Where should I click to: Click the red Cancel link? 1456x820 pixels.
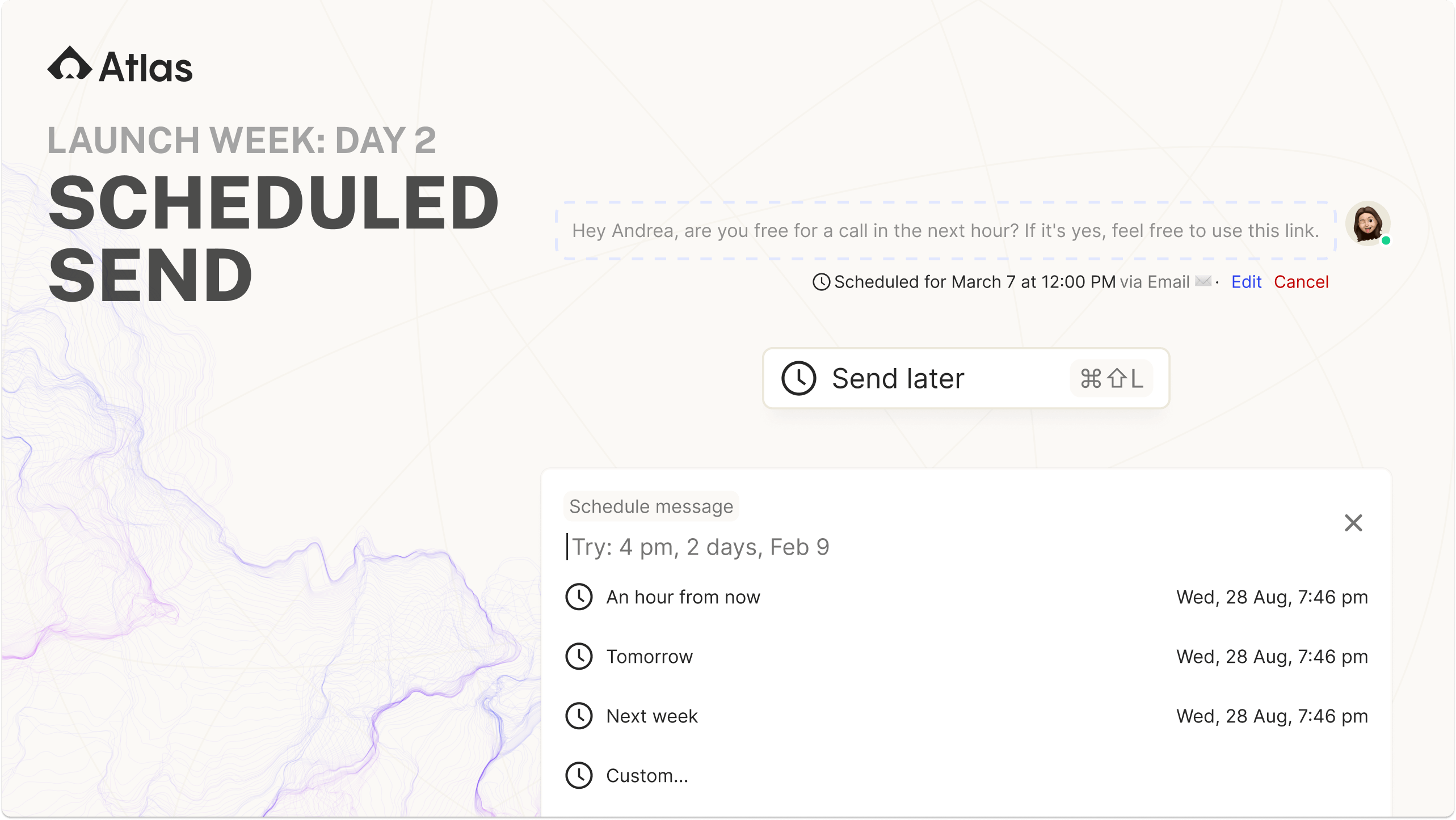point(1301,282)
